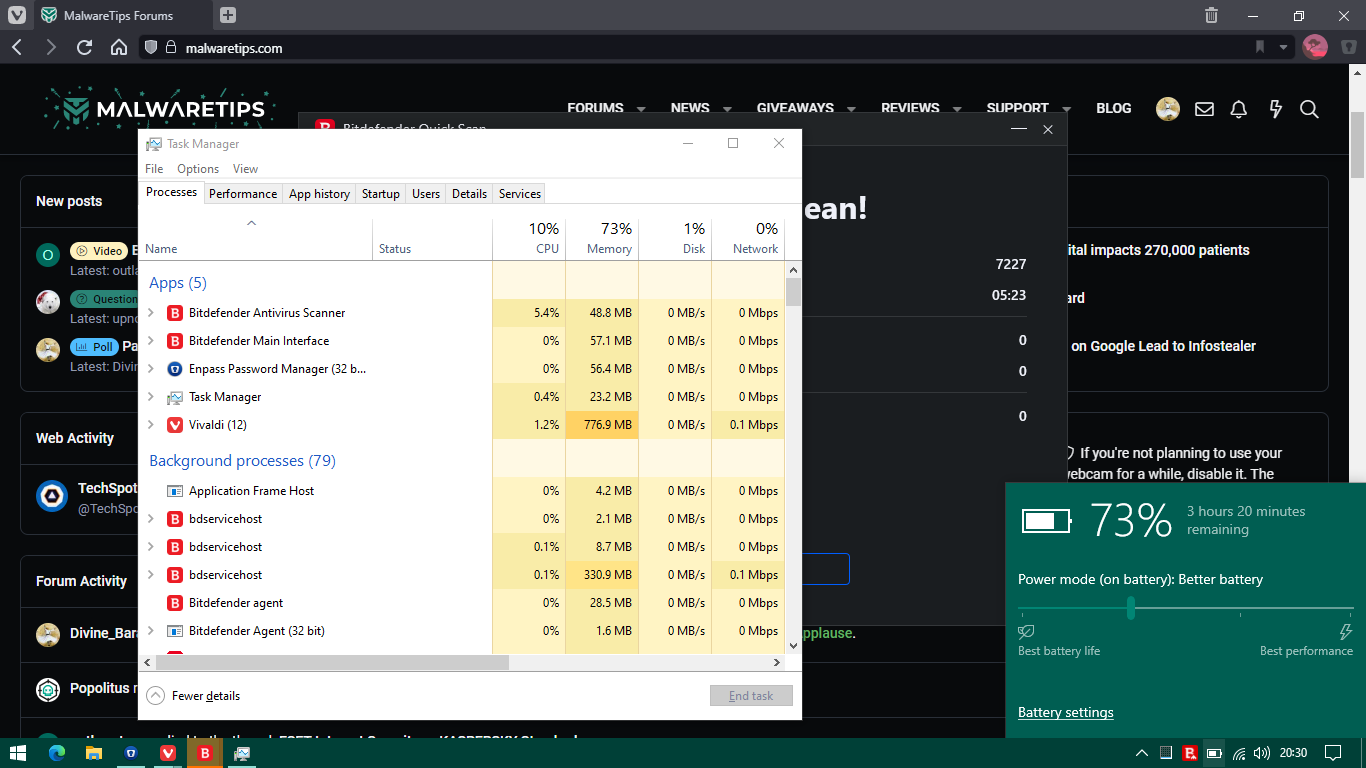Adjust the Power mode slider
Screen dimensions: 1366x768
point(1131,608)
